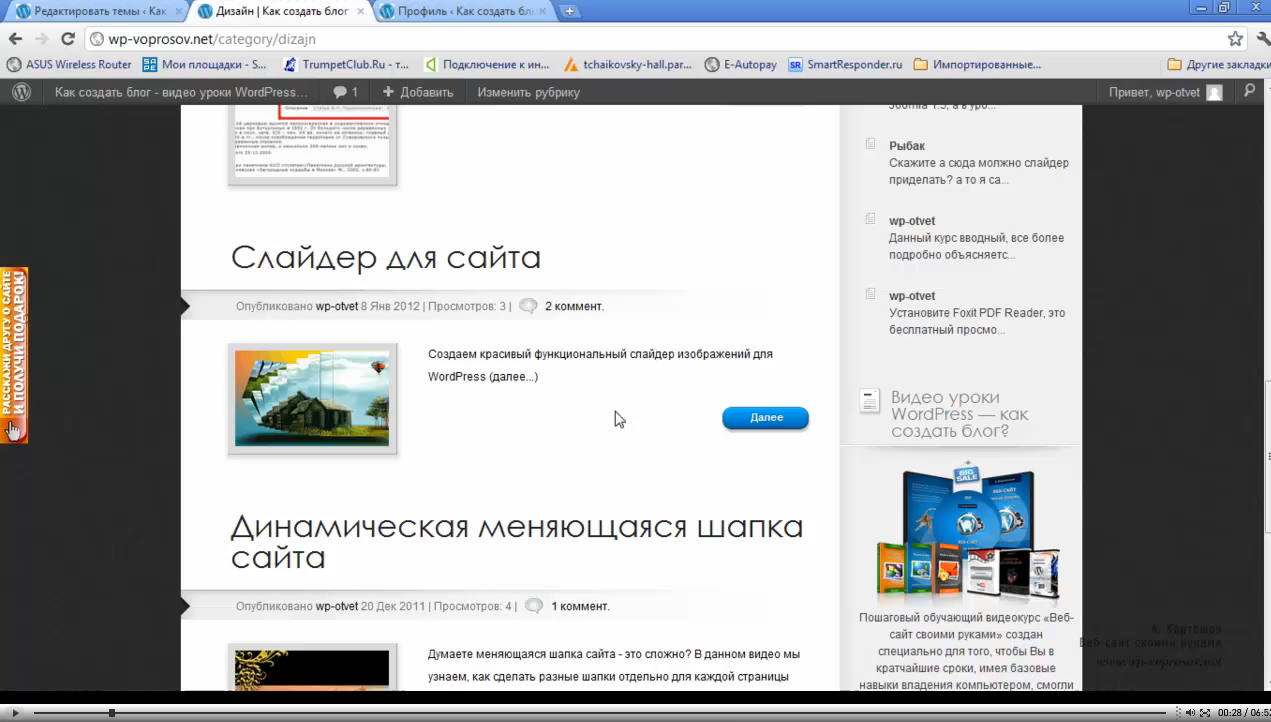Open the ASUS Wireless Router bookmark
Screen dimensions: 1271x722
pyautogui.click(x=69, y=64)
